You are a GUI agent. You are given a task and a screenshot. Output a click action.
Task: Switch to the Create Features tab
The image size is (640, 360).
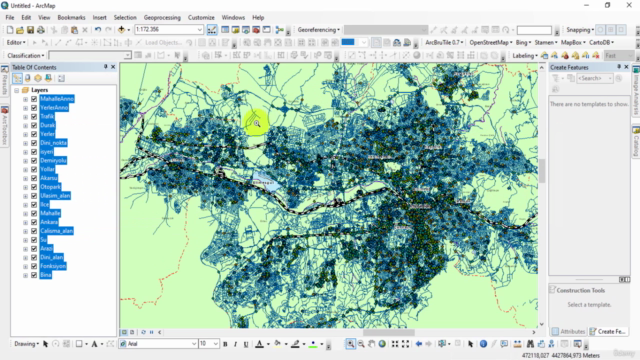click(608, 331)
